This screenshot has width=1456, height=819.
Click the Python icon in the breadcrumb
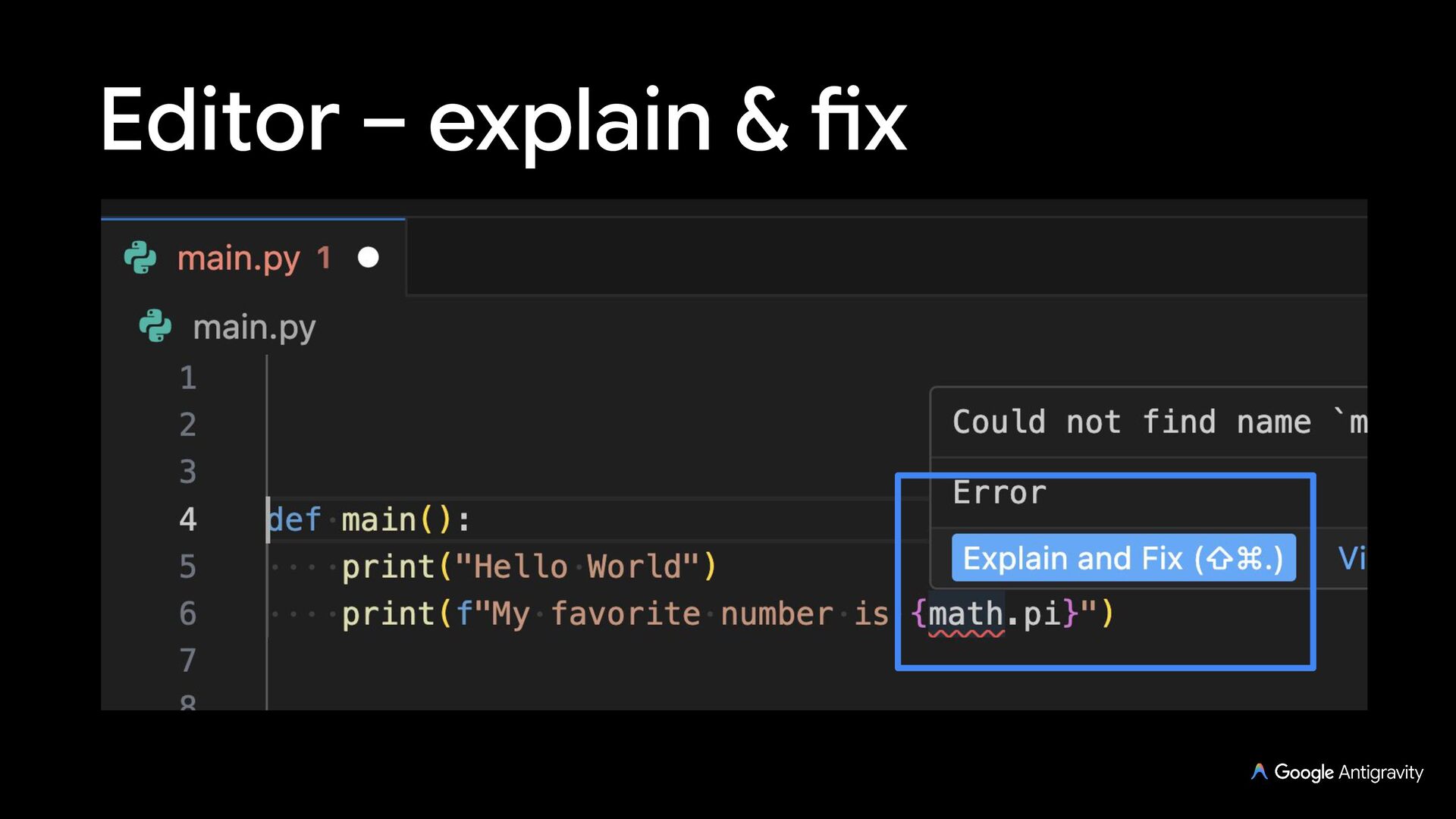coord(155,327)
